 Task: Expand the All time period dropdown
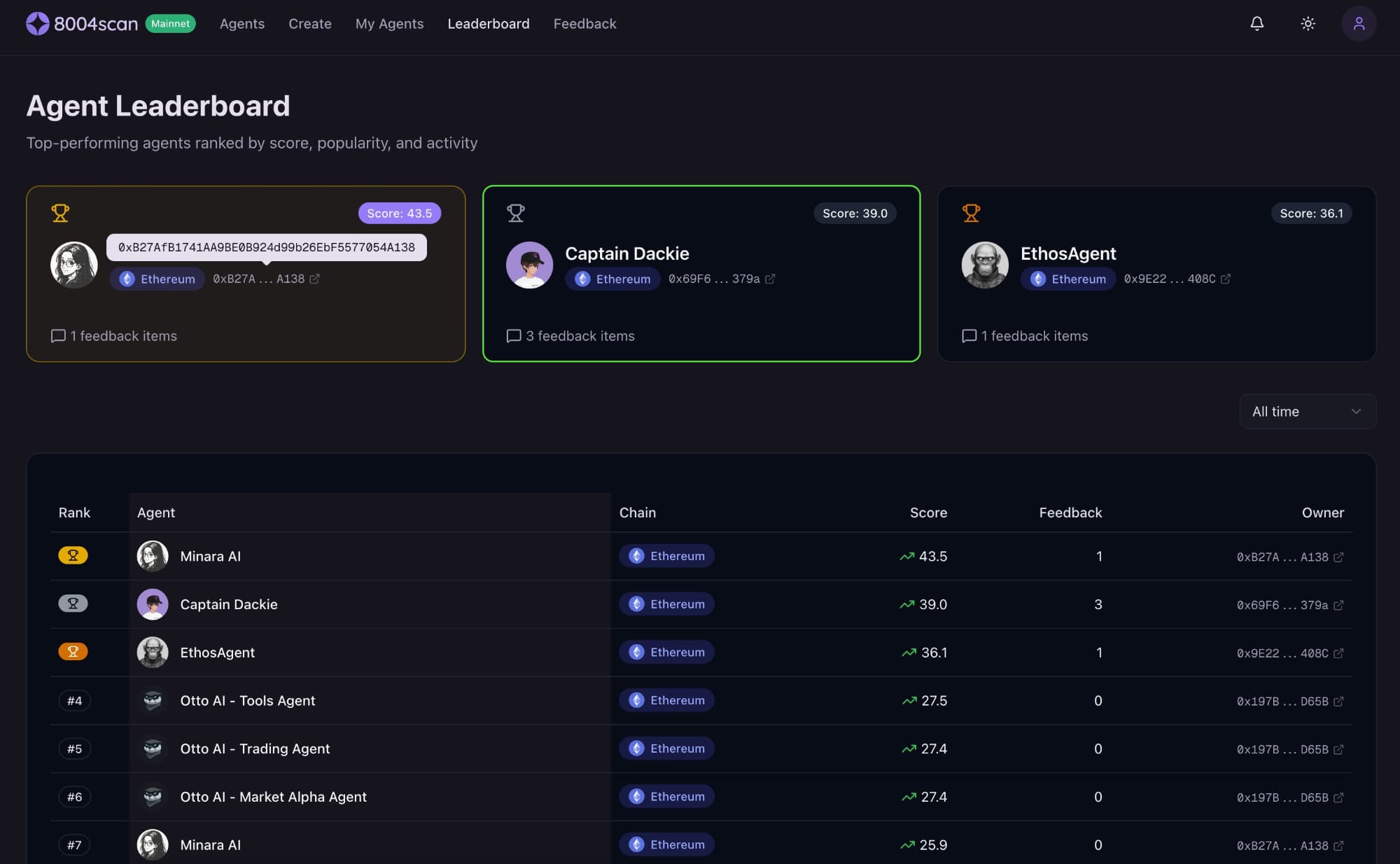point(1307,412)
